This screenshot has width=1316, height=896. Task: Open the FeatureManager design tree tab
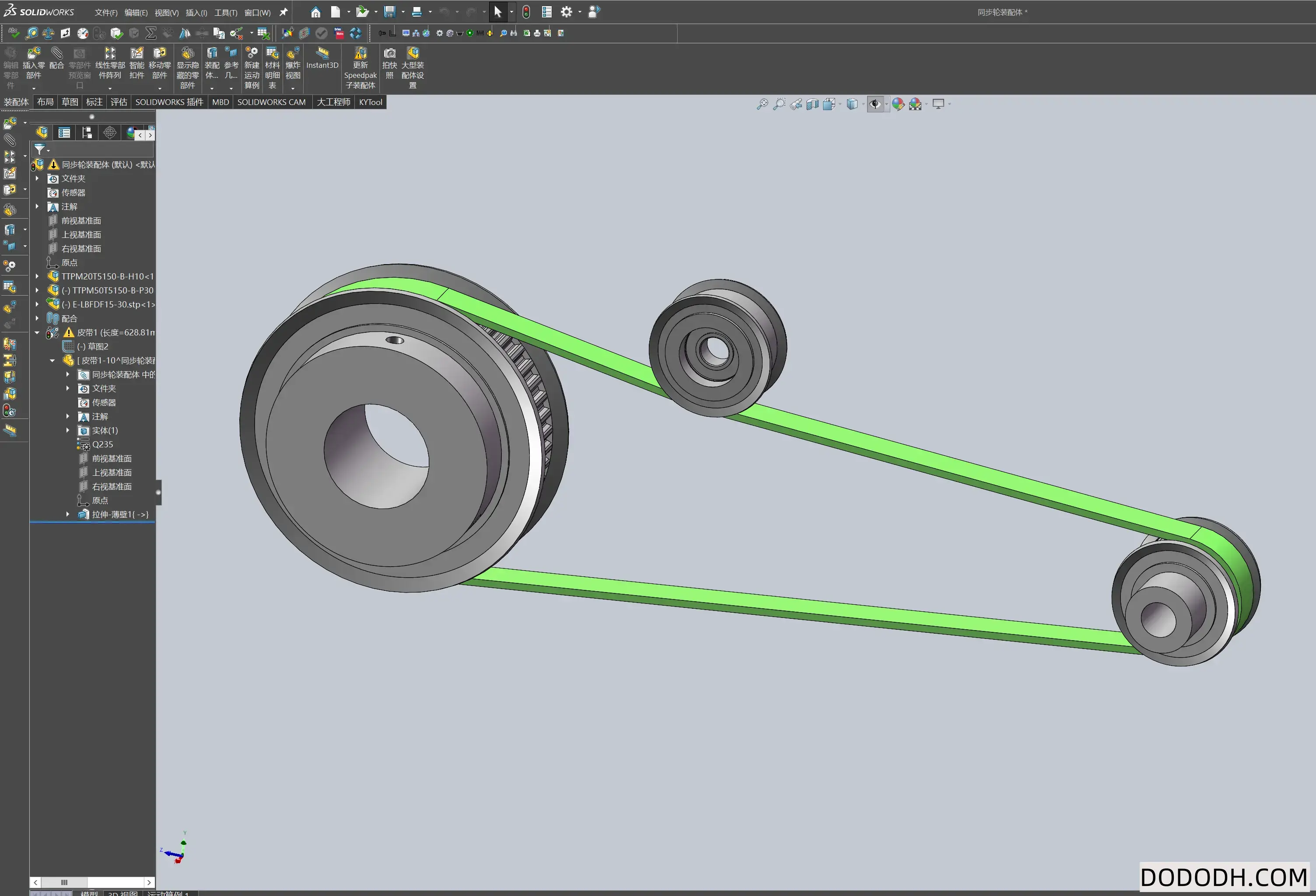click(42, 132)
